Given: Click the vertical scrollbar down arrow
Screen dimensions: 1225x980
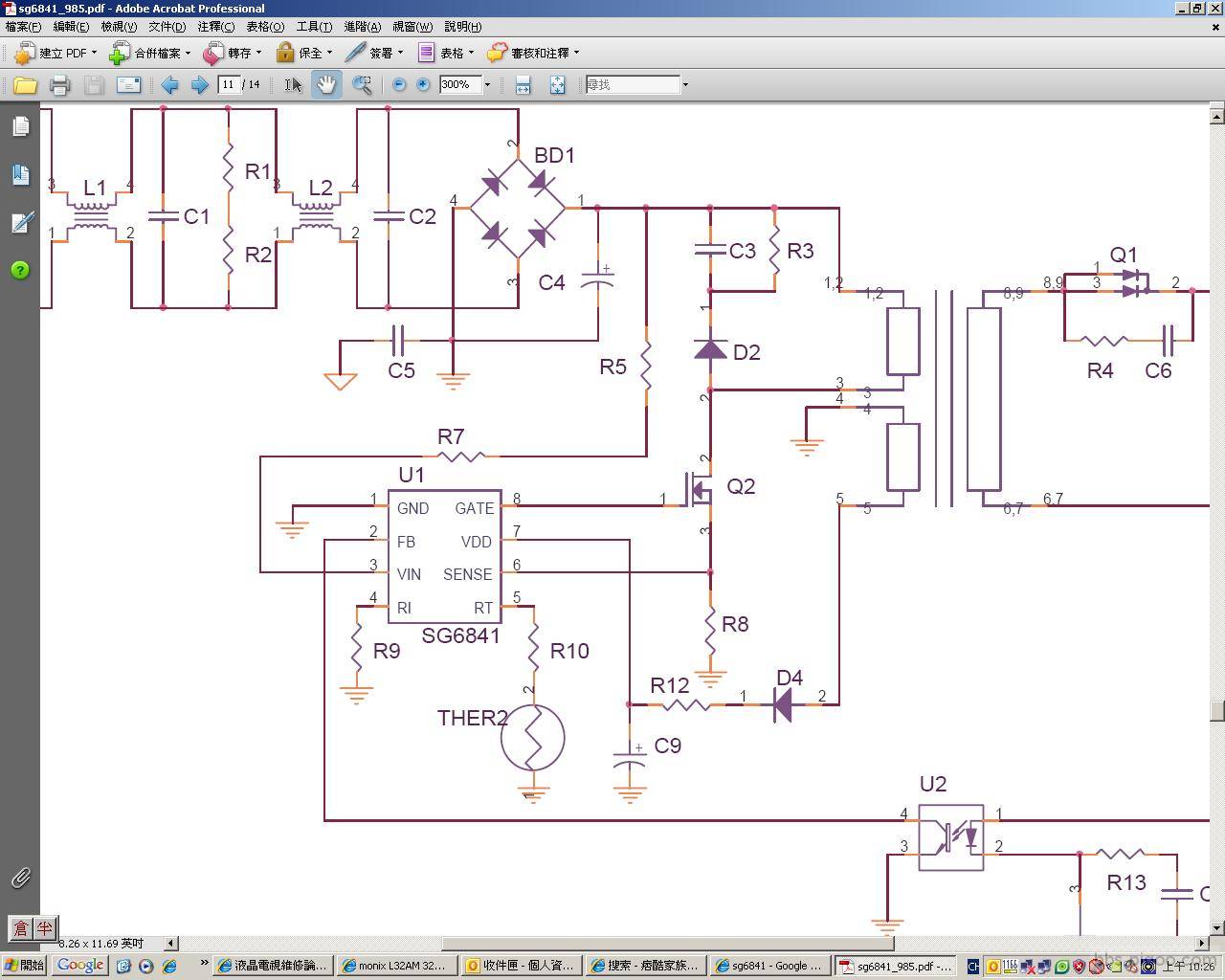Looking at the screenshot, I should [x=1216, y=926].
